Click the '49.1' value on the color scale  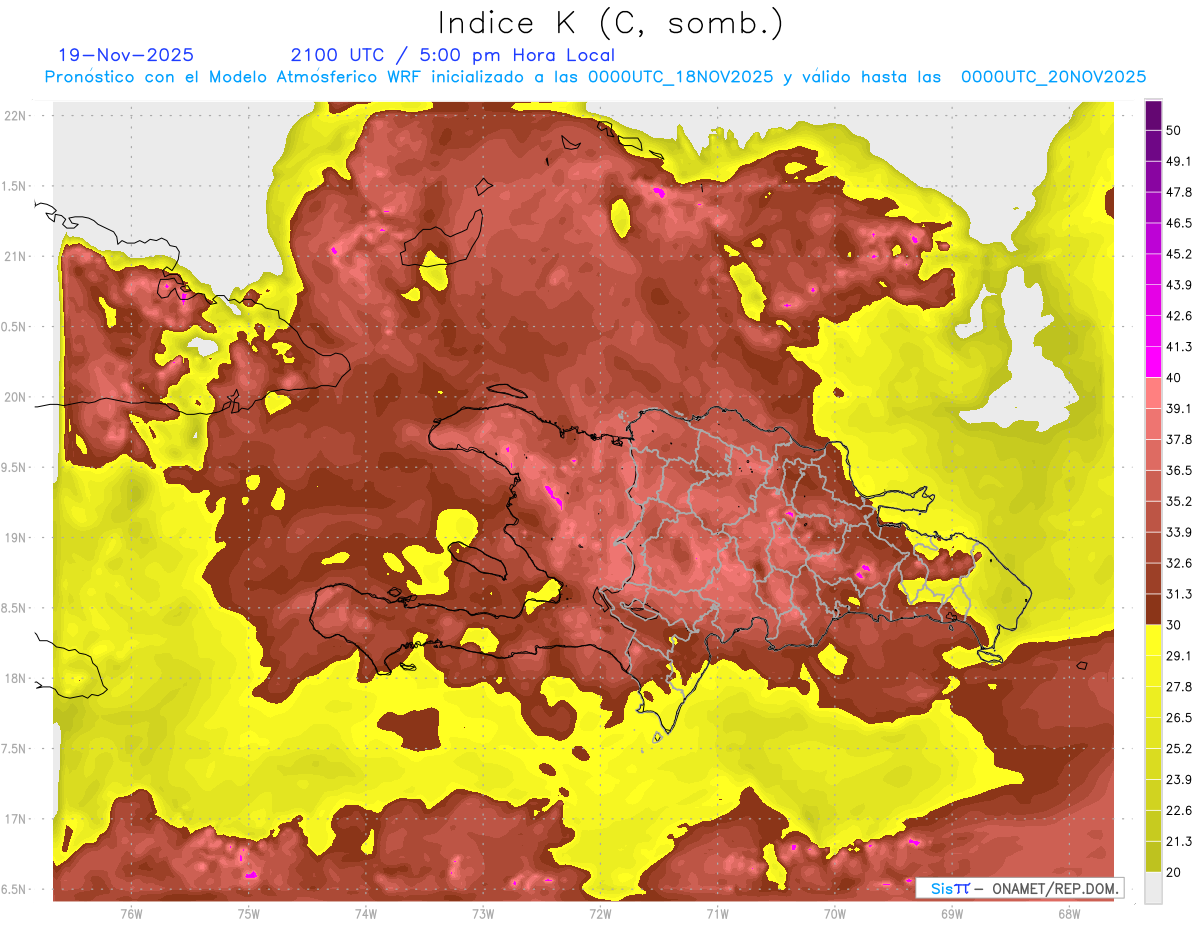tap(1178, 161)
